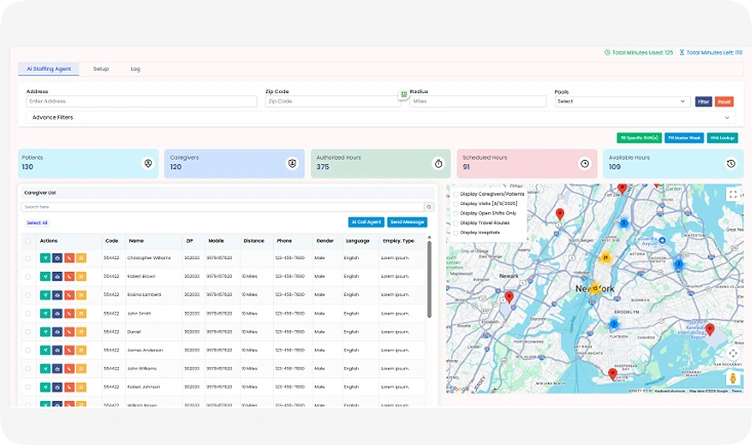Click the Available Hours history icon

[731, 164]
